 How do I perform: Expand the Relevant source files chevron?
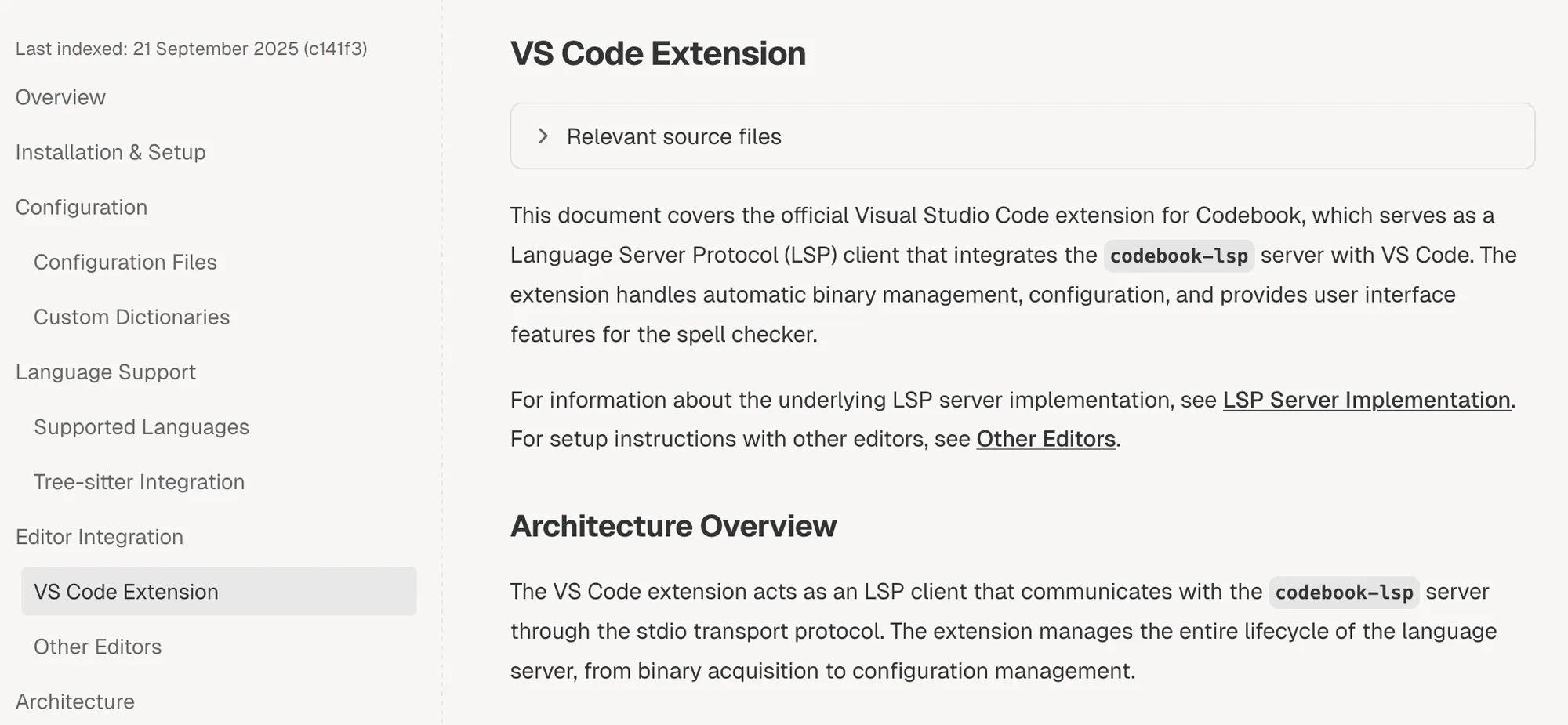(x=543, y=136)
